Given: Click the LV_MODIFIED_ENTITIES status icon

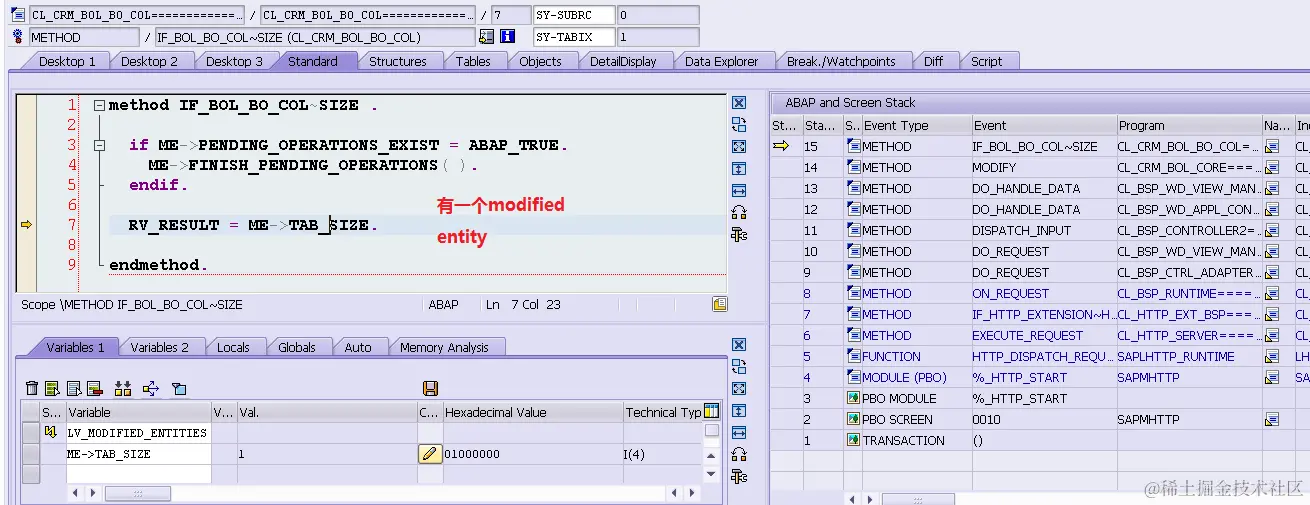Looking at the screenshot, I should click(x=50, y=432).
